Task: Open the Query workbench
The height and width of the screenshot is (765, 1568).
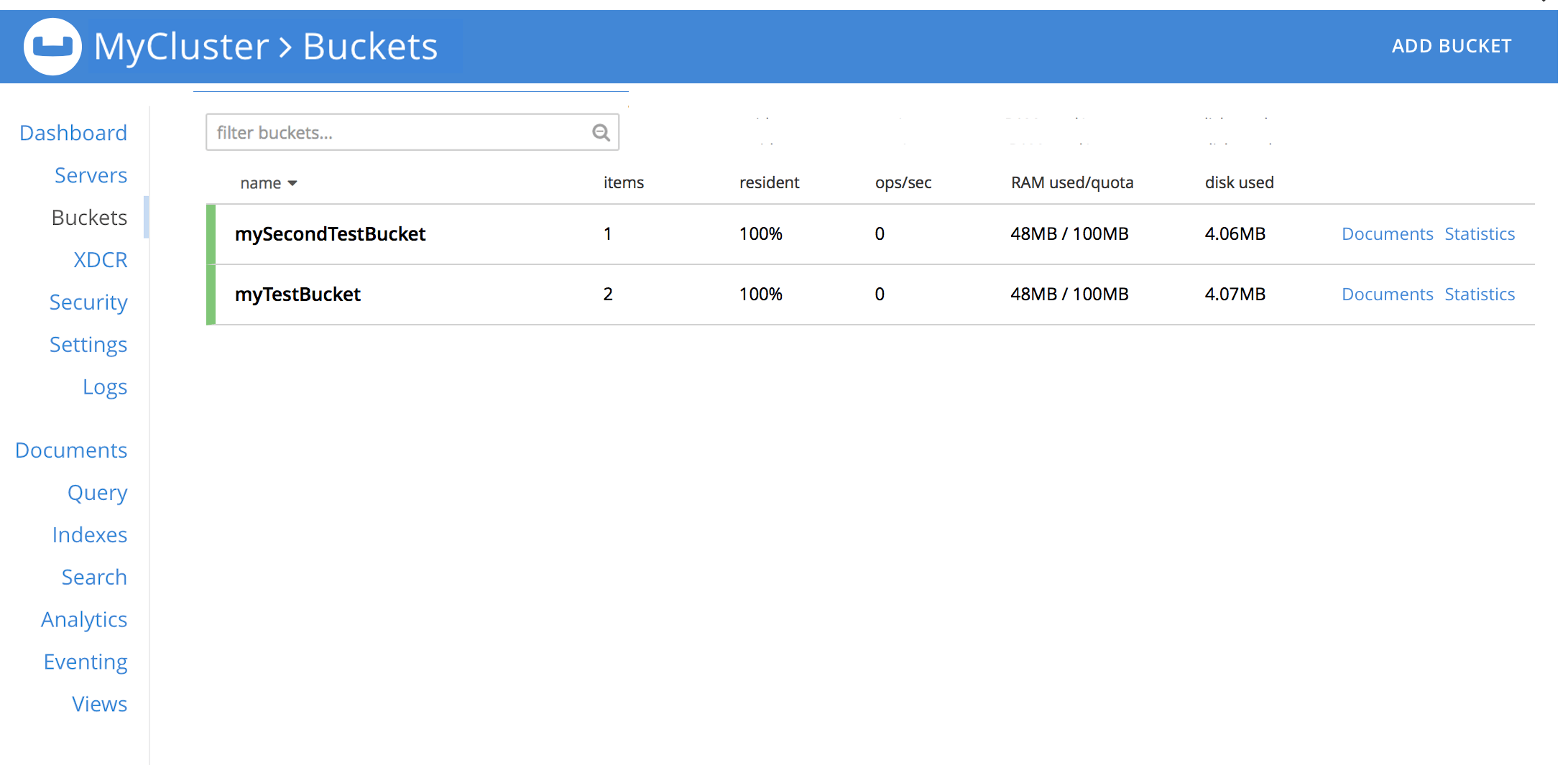Action: pos(97,492)
